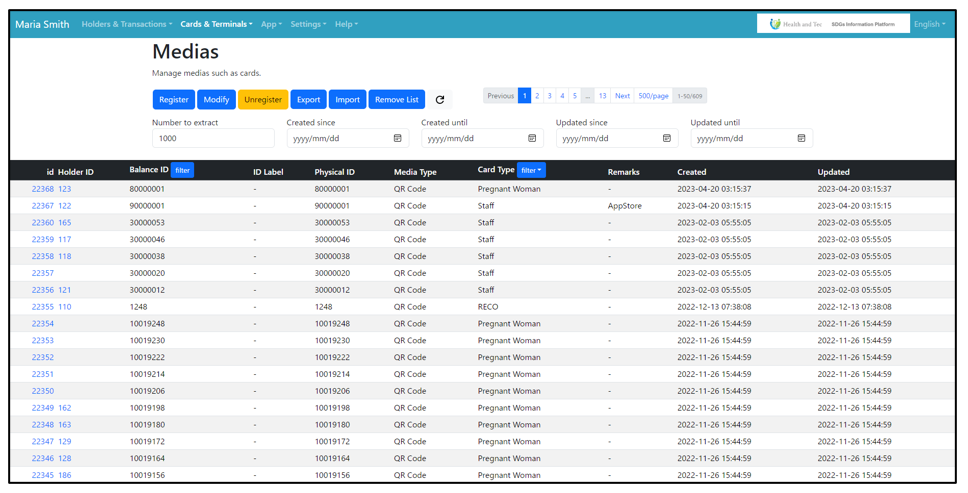968x493 pixels.
Task: Open media record id 22368
Action: pos(42,189)
